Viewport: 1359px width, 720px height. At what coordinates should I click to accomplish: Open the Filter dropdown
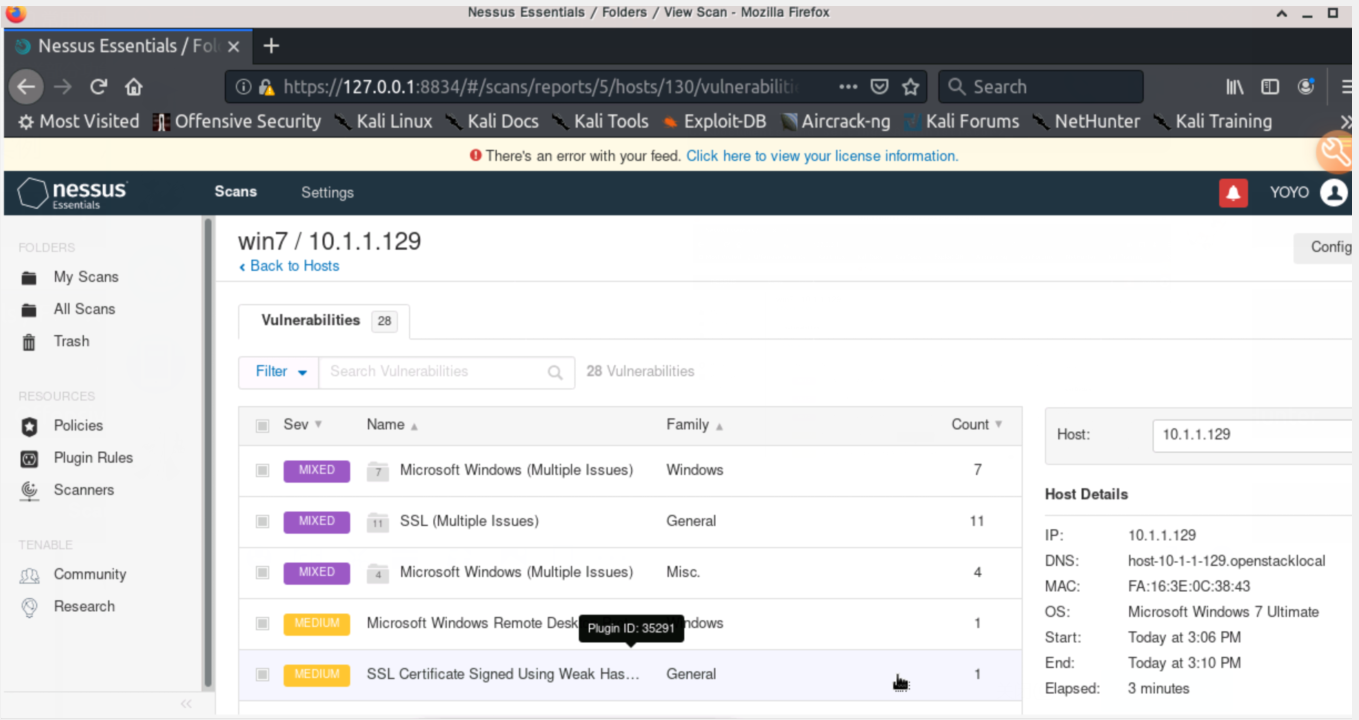(x=279, y=372)
